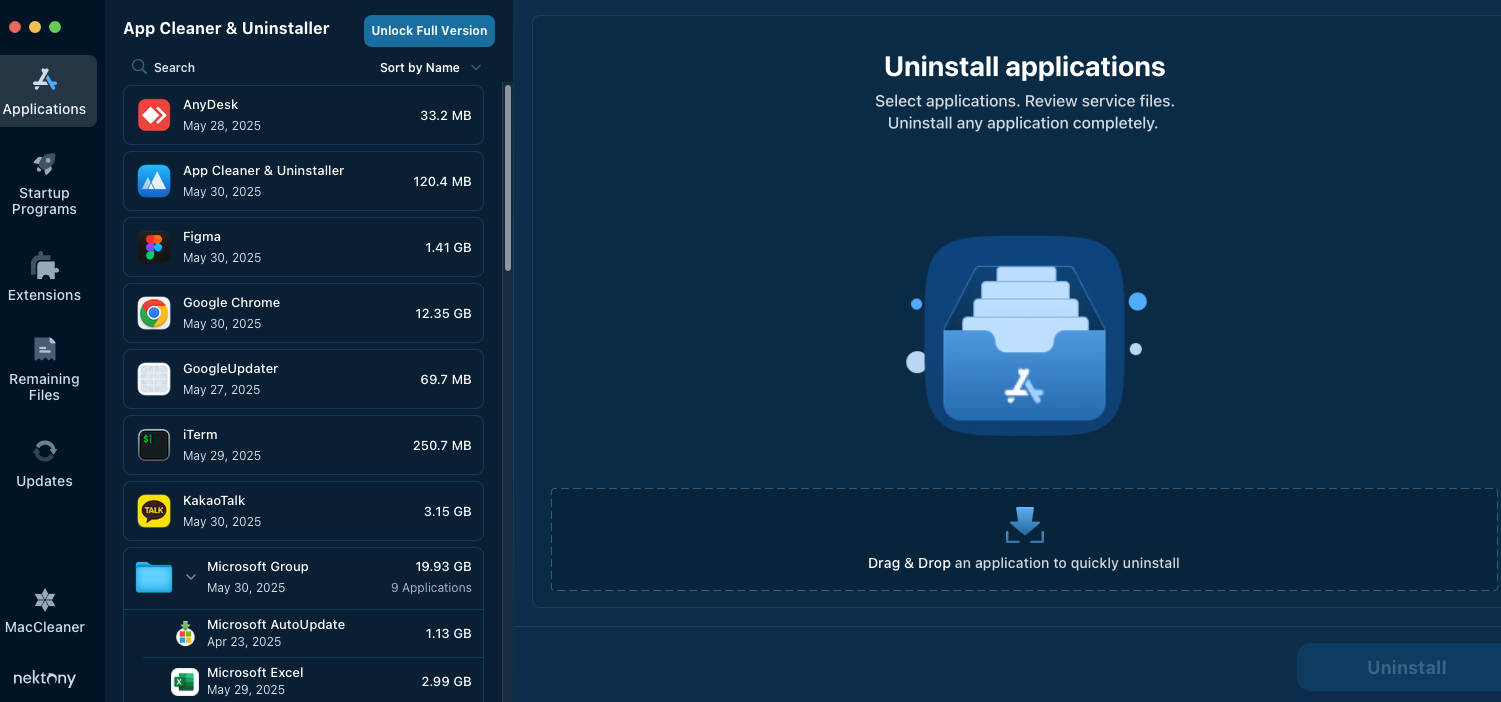Screen dimensions: 1501x702
Task: Select the iTerm row name
Action: coord(200,435)
